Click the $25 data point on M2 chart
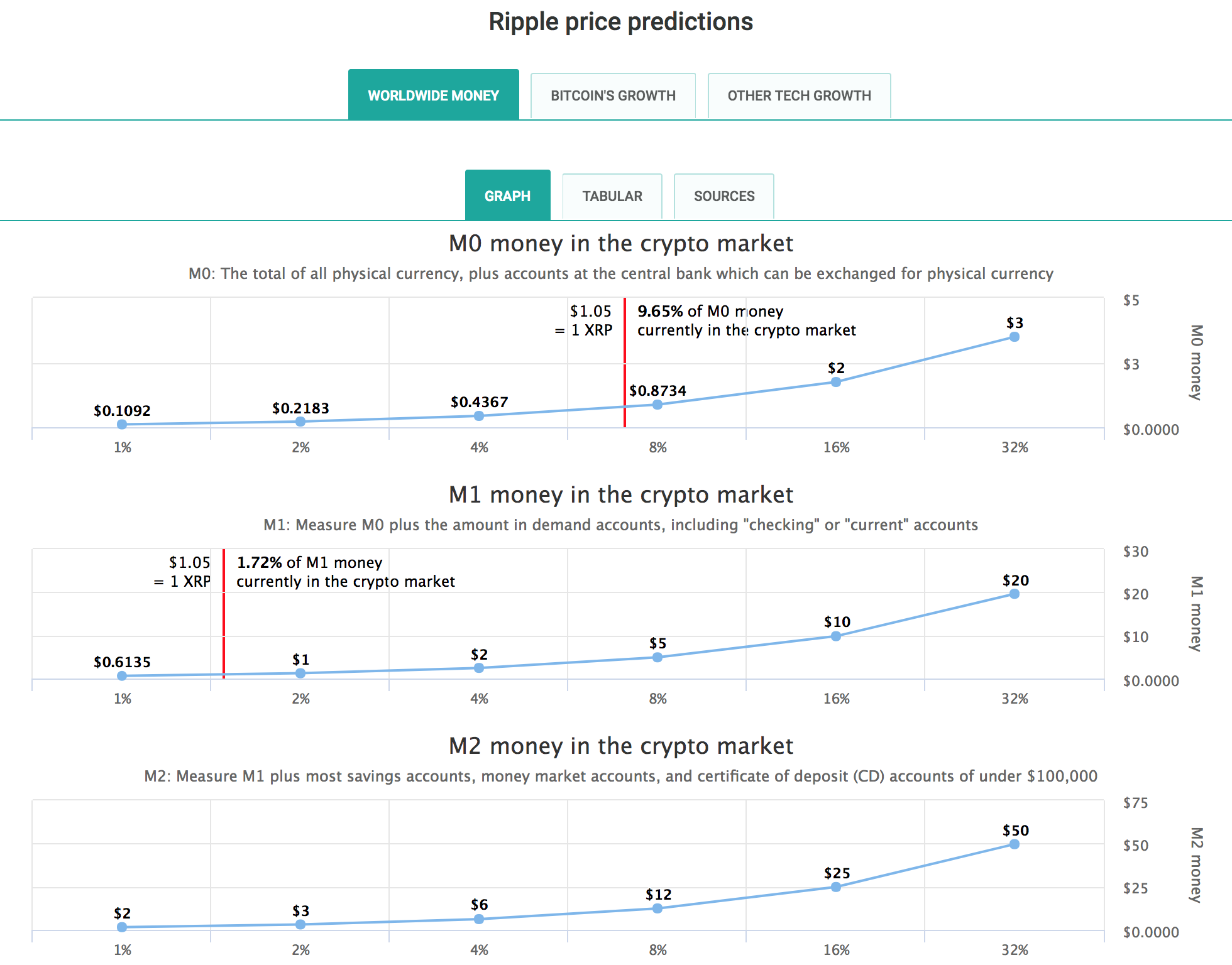 (836, 887)
